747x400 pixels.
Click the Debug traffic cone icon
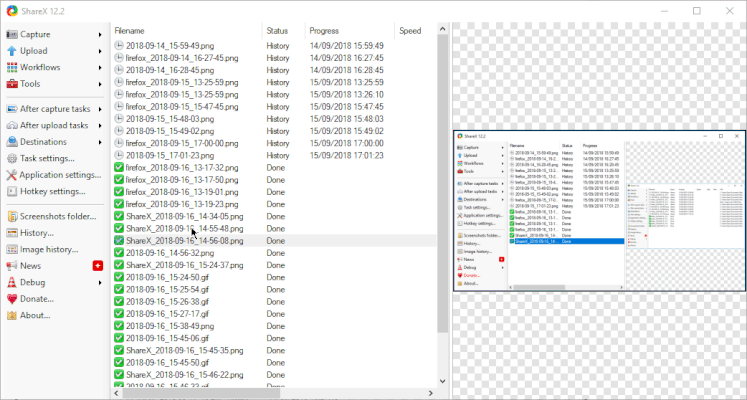click(x=12, y=282)
